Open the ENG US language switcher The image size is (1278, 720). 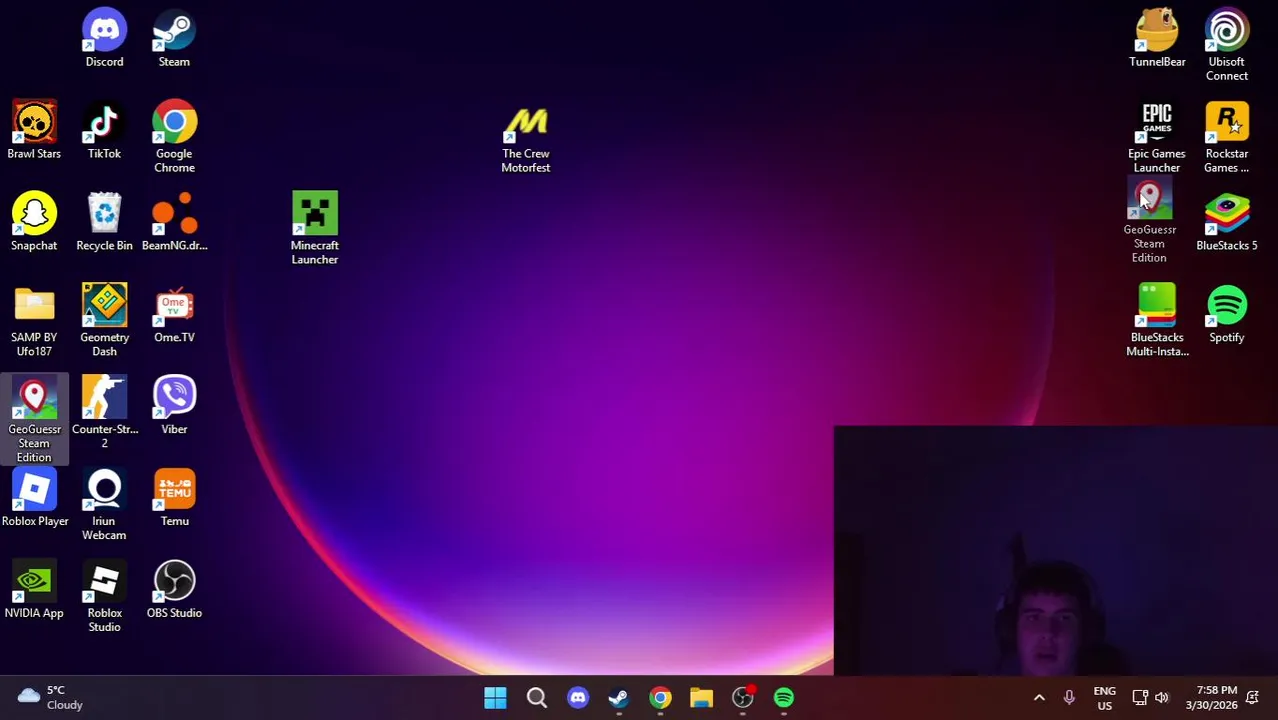point(1105,697)
